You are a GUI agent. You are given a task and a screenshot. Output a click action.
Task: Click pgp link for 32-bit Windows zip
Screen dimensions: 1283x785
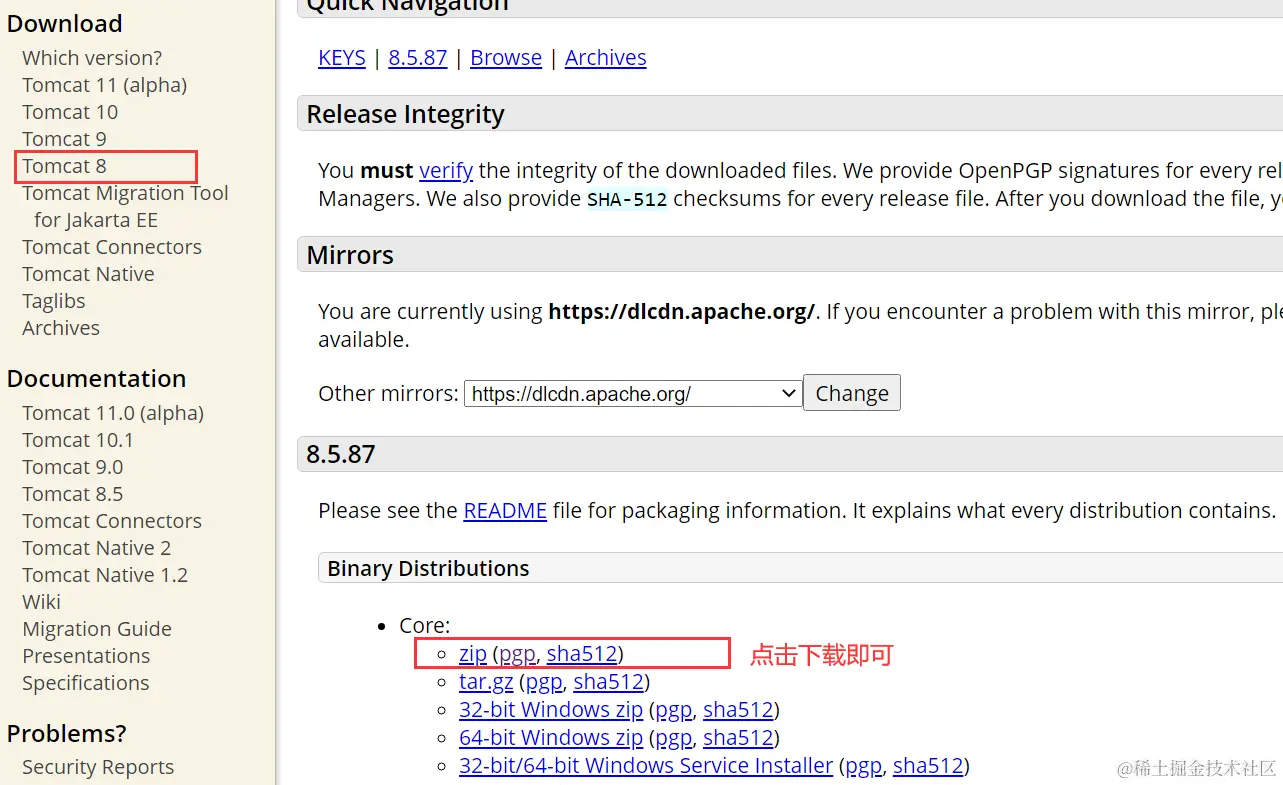pyautogui.click(x=674, y=711)
